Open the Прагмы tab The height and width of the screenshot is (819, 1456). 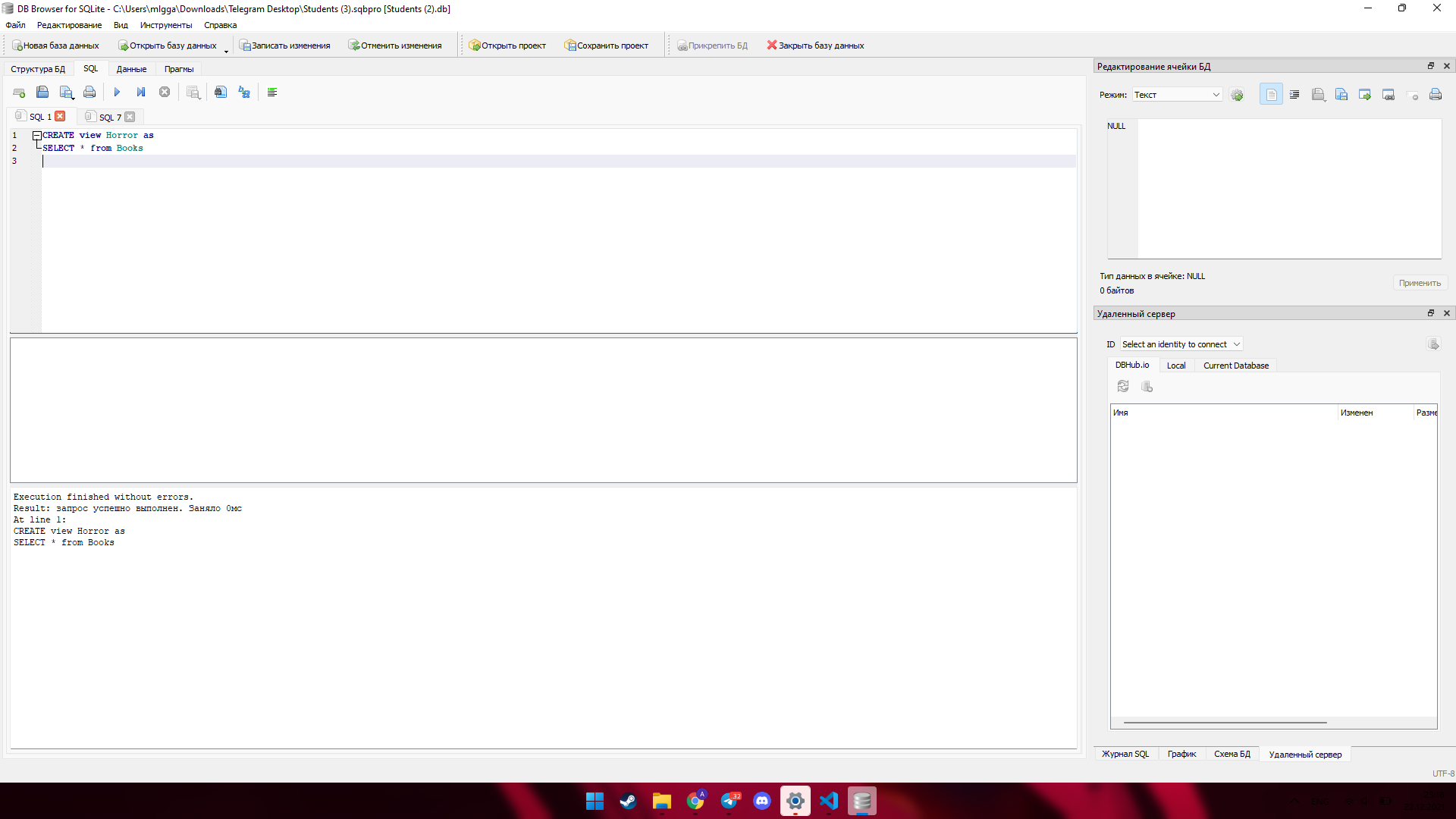coord(179,69)
